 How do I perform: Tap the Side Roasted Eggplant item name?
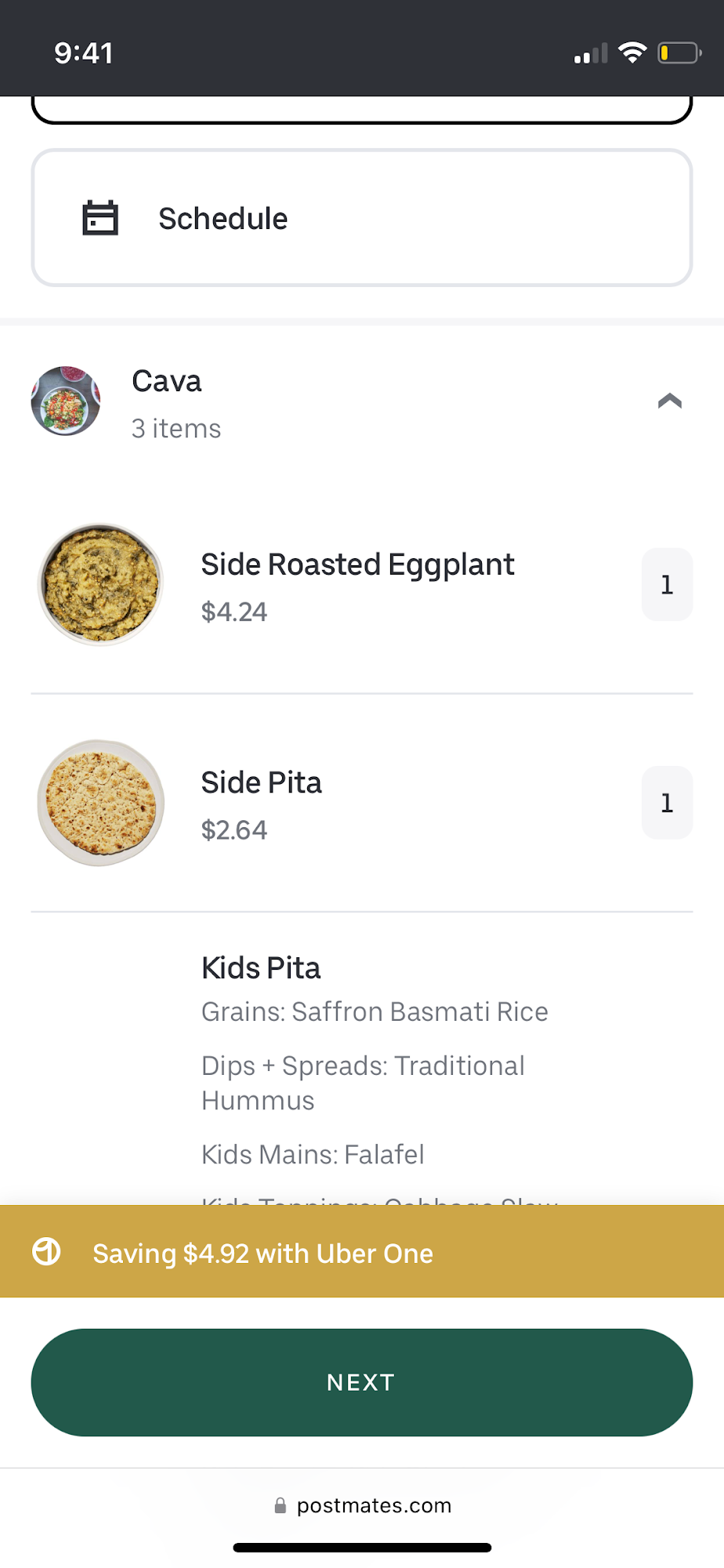357,564
